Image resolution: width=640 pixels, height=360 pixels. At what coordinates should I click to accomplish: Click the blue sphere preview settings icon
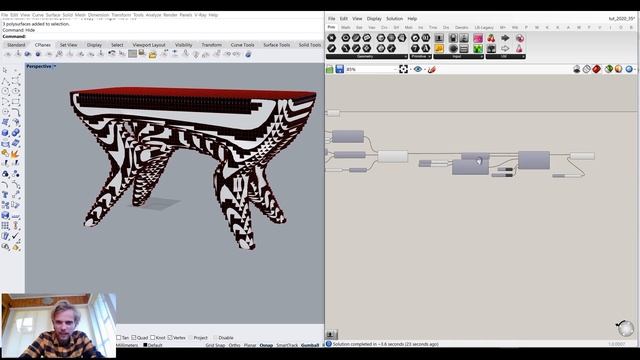pos(629,69)
